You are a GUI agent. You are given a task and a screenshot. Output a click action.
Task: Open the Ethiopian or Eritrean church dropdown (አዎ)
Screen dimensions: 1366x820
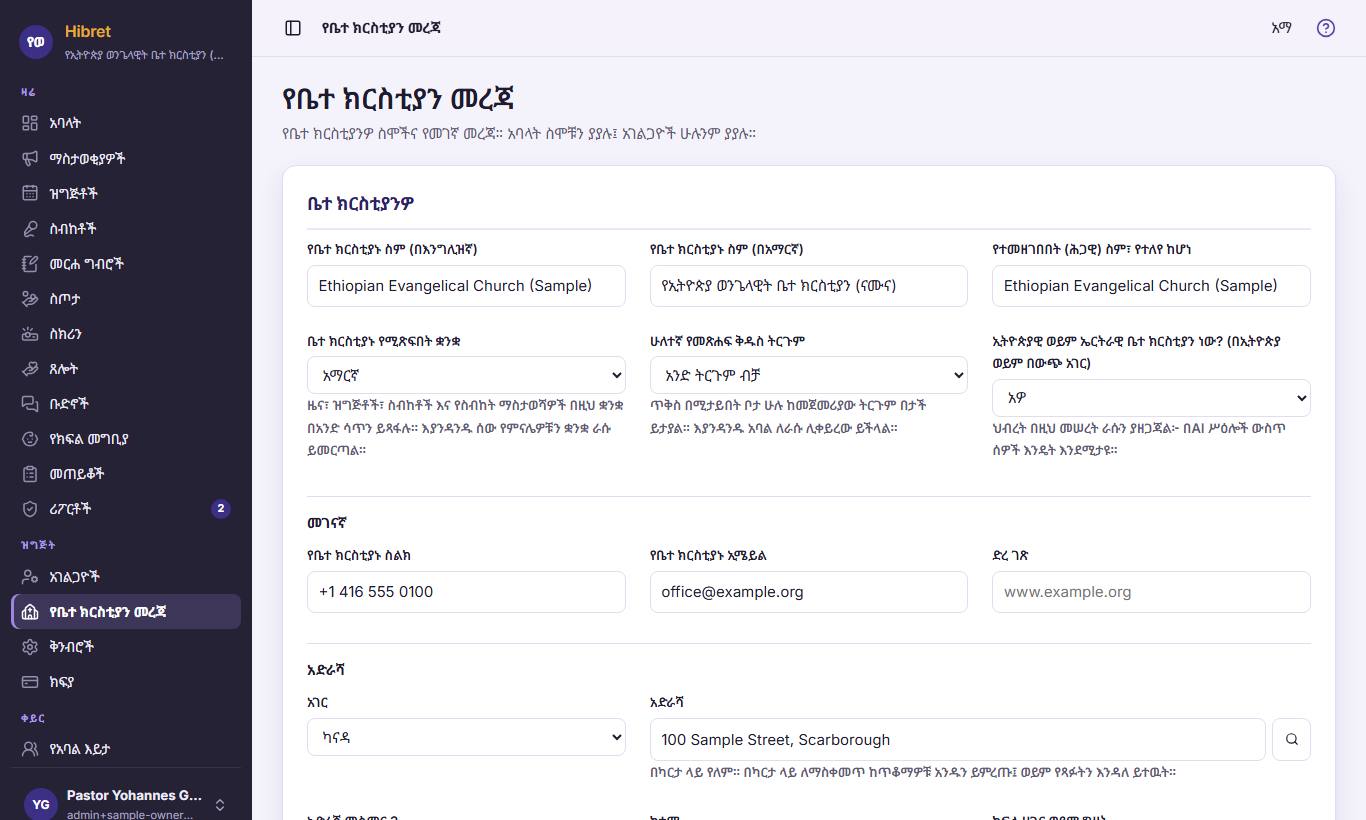click(1151, 397)
